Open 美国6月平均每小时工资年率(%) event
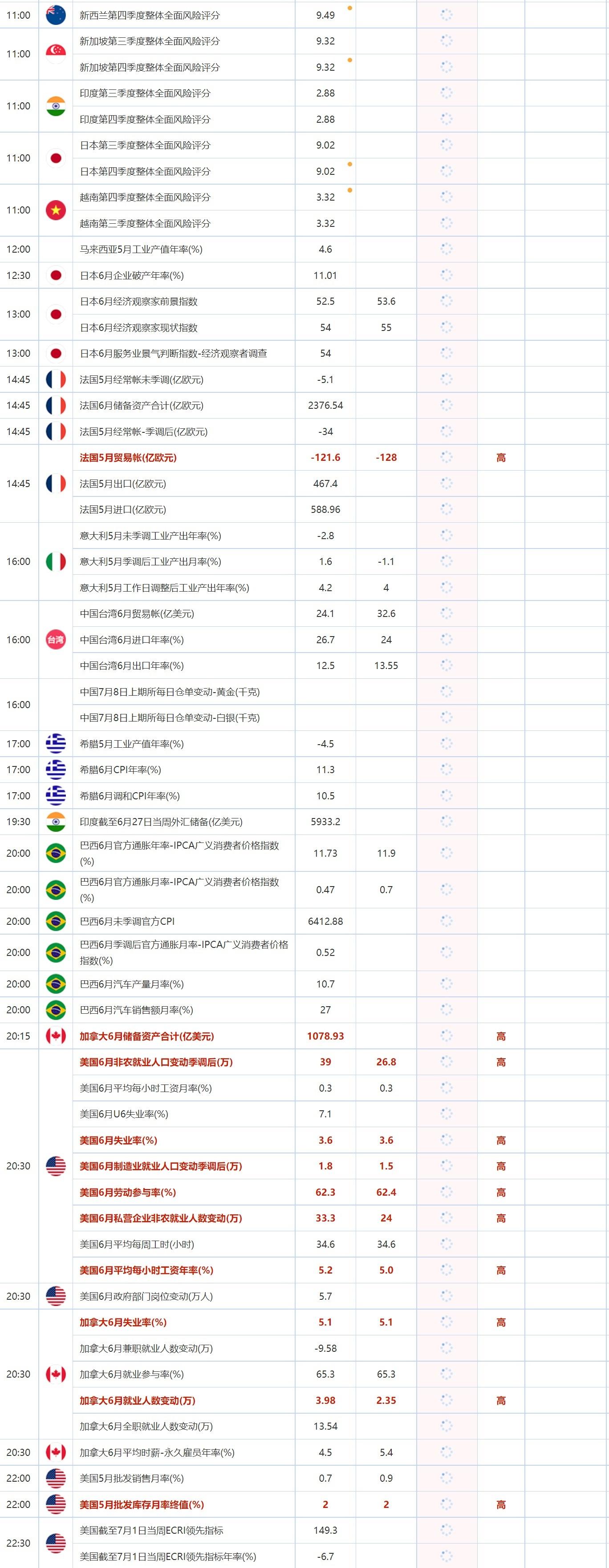 (x=146, y=1270)
